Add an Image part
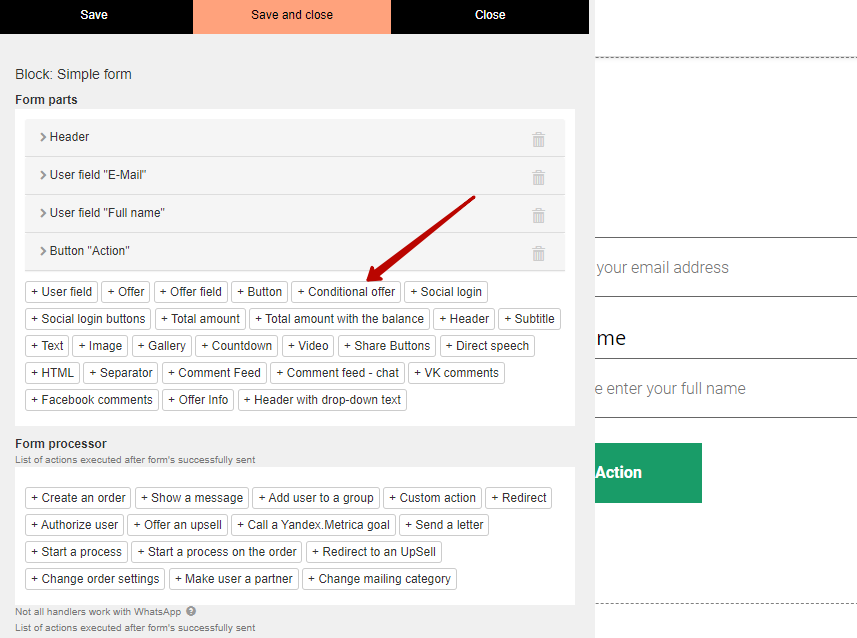The width and height of the screenshot is (857, 638). [100, 346]
